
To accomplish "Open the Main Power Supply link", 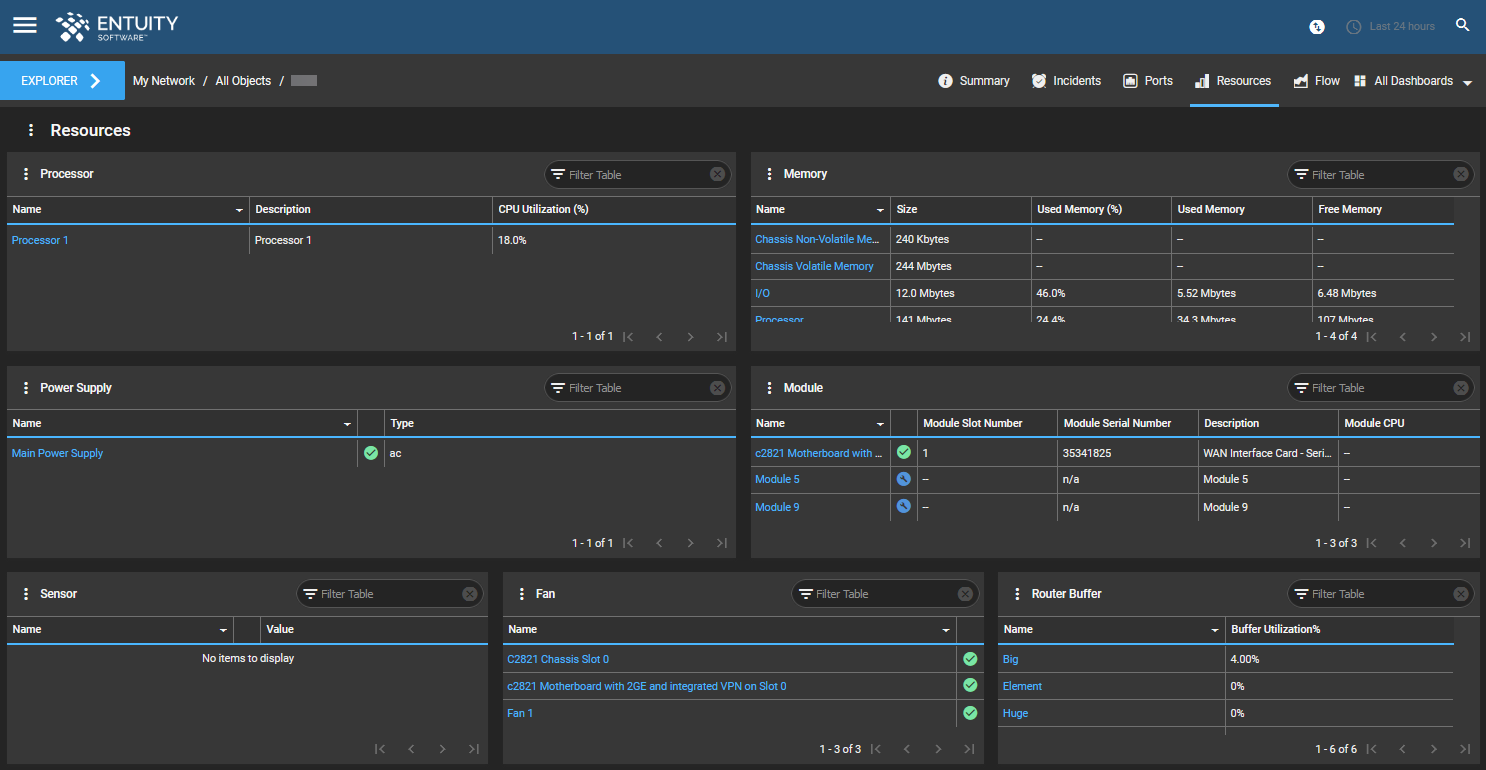I will click(x=57, y=453).
